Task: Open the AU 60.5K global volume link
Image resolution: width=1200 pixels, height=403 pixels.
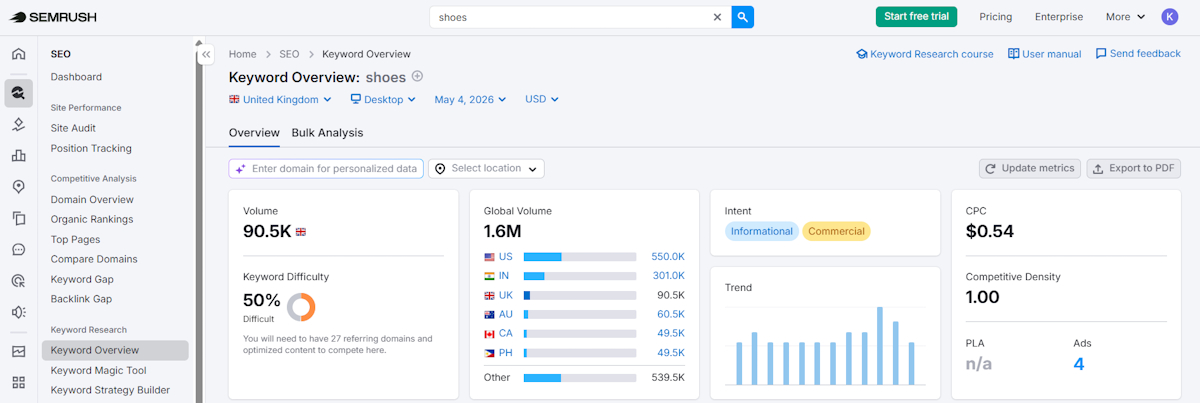Action: point(670,314)
